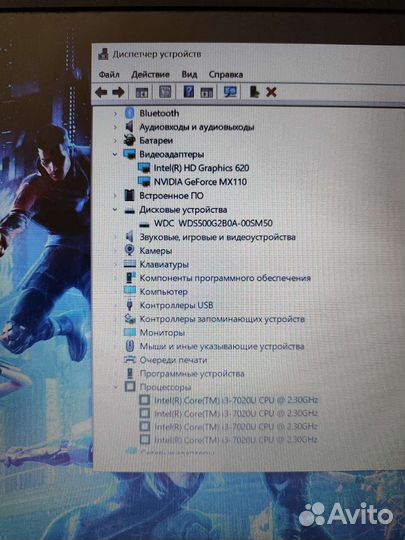Screen dimensions: 405x540
Task: Open the Справка menu
Action: (226, 74)
